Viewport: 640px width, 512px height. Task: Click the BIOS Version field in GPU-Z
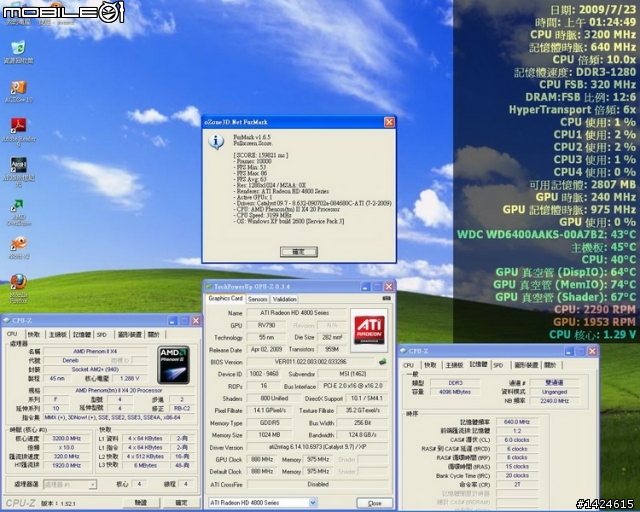310,362
